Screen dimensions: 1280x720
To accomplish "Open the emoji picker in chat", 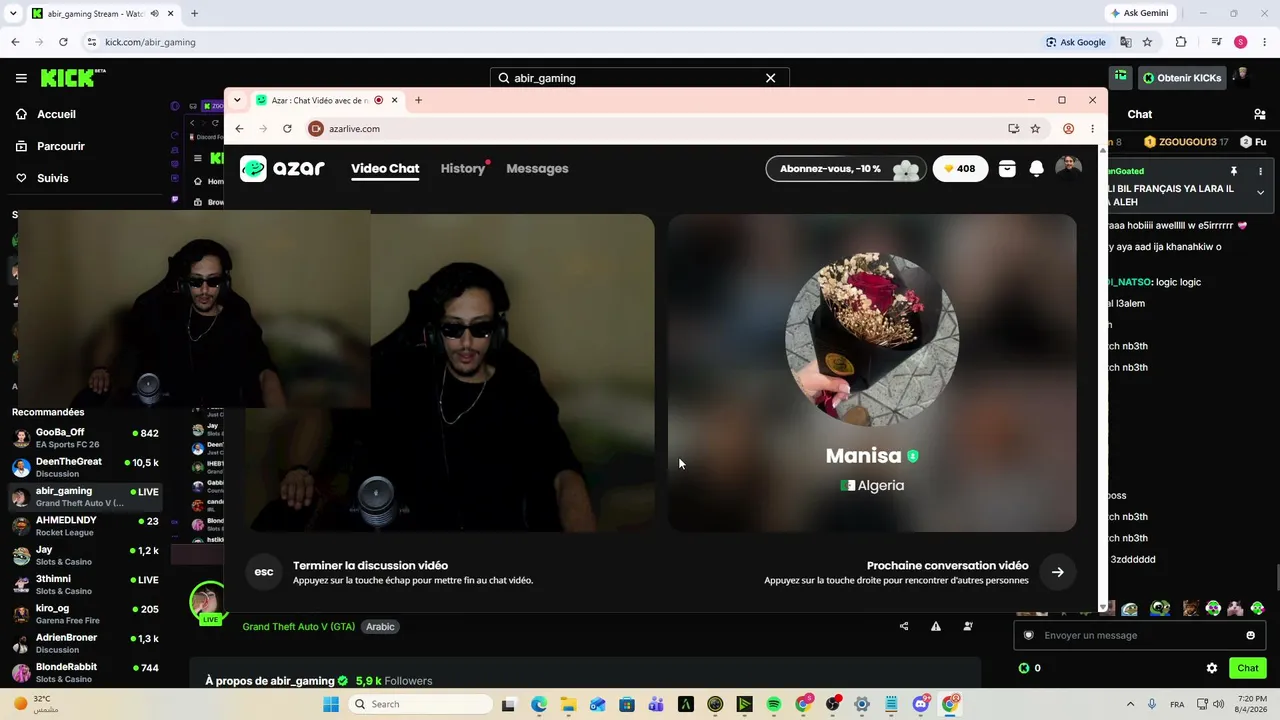I will [x=1250, y=635].
